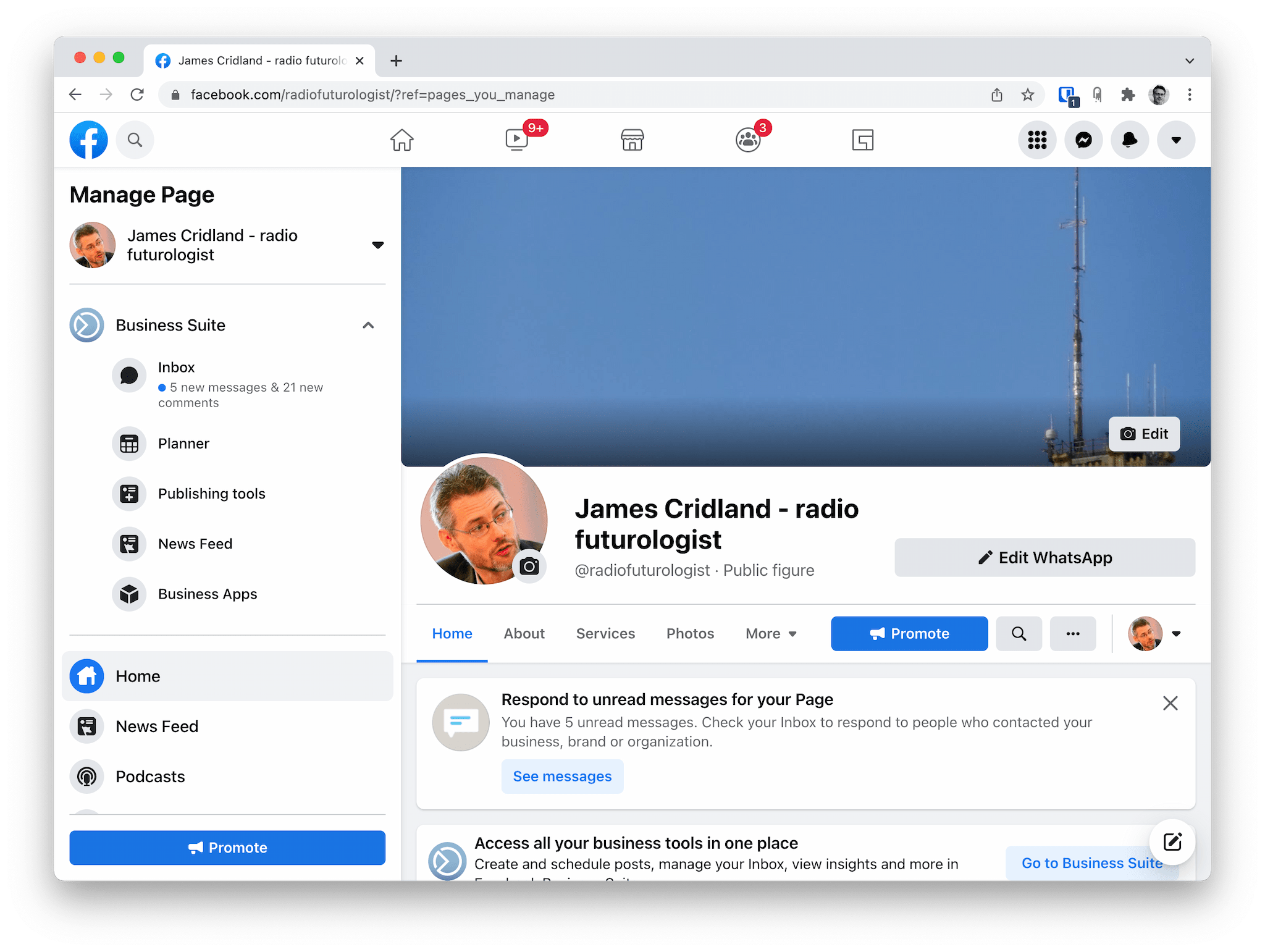Dismiss the unread messages card
Image resolution: width=1265 pixels, height=952 pixels.
click(x=1170, y=703)
